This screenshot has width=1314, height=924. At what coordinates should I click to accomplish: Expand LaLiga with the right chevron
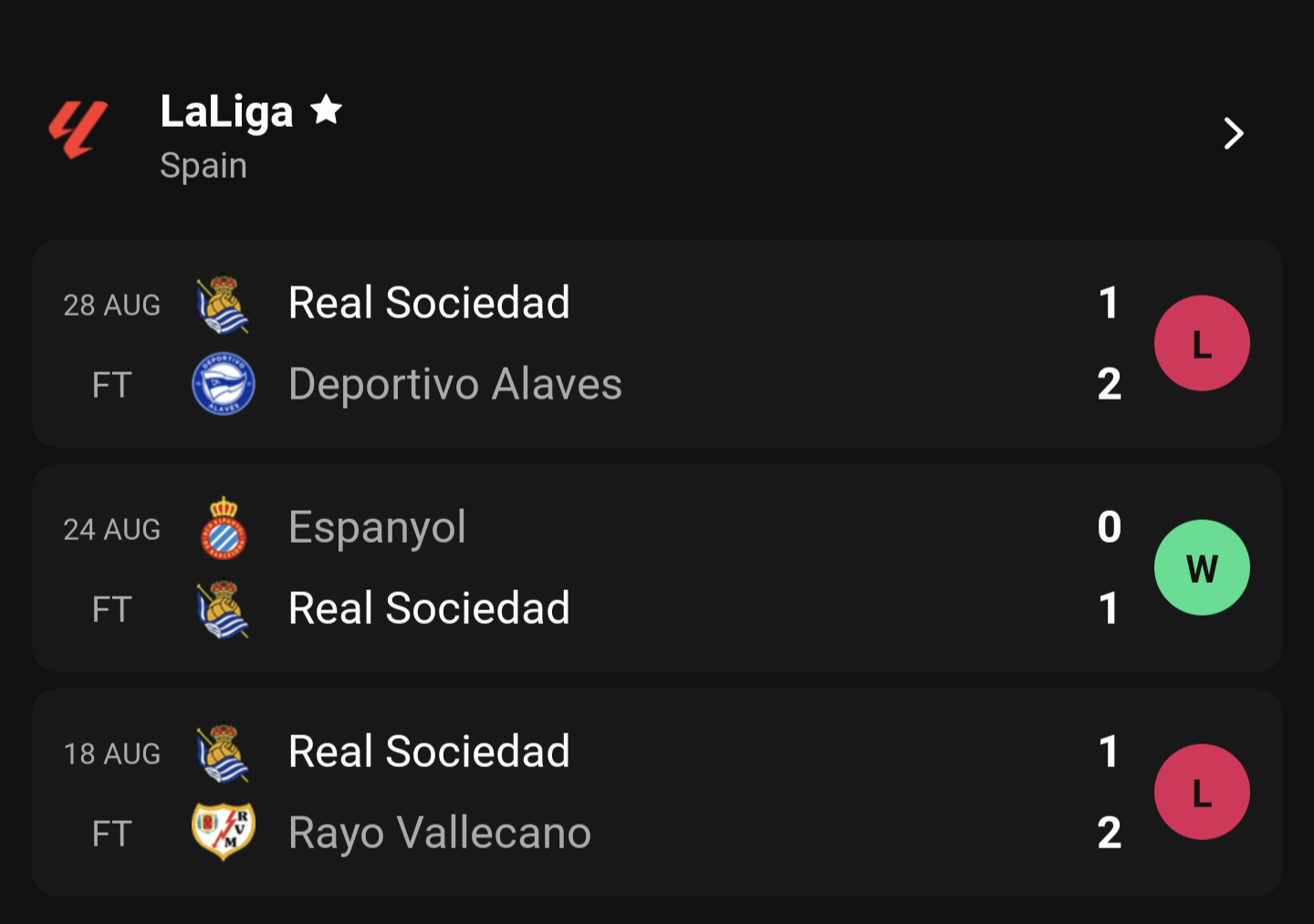coord(1234,134)
